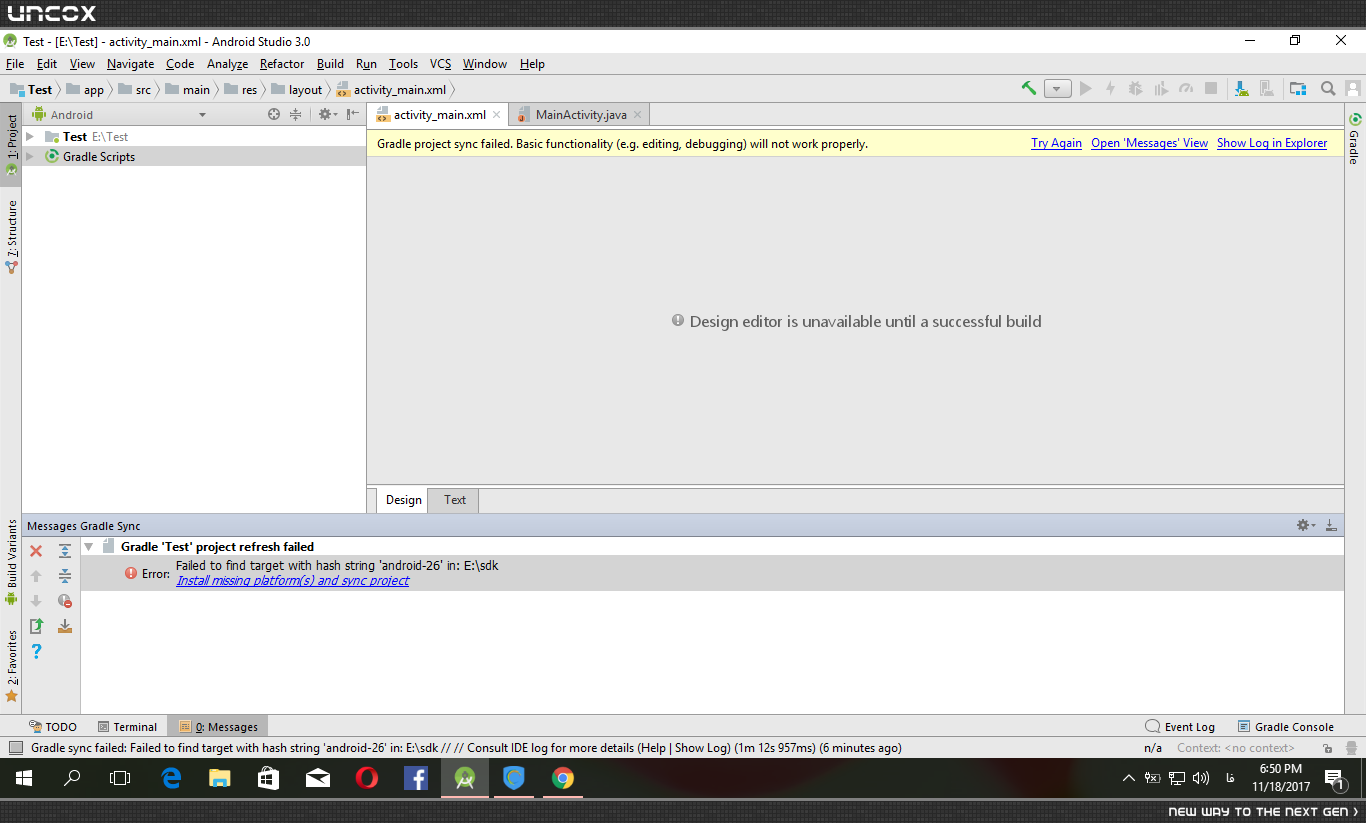
Task: Open the 7: Structure side tool window
Action: point(11,237)
